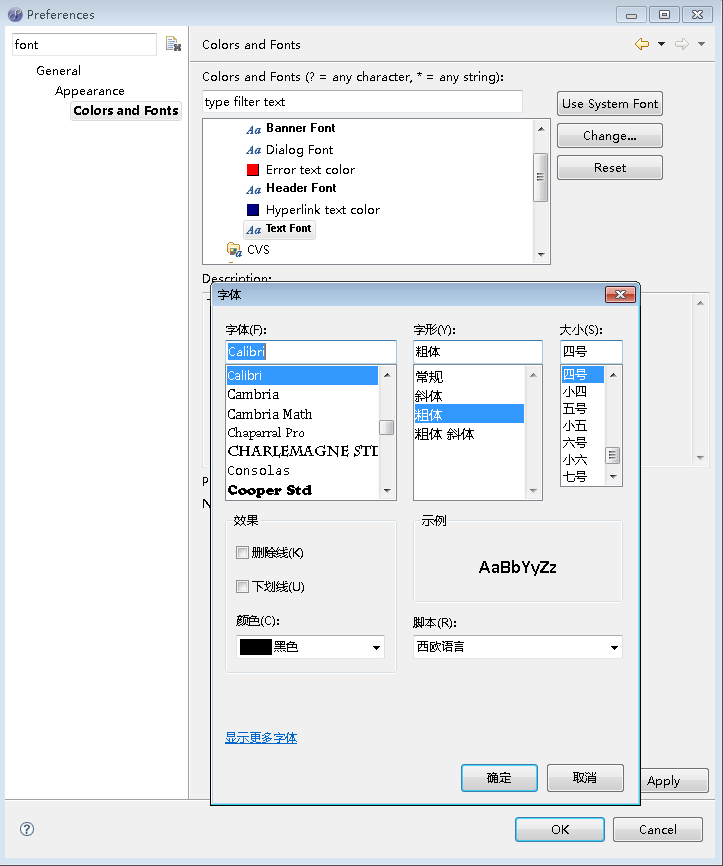Click the Change... button
Screen dimensions: 723x866
pyautogui.click(x=610, y=136)
